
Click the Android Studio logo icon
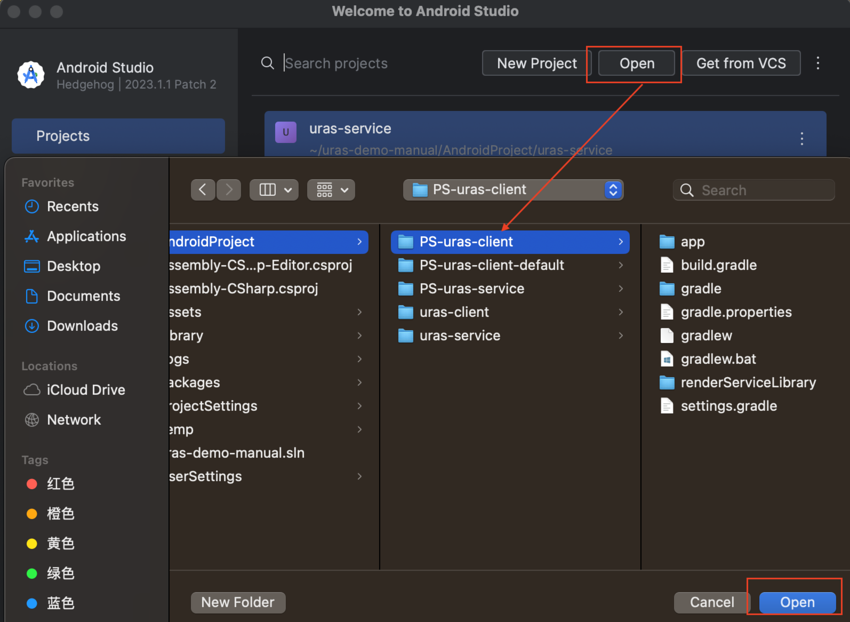(32, 75)
